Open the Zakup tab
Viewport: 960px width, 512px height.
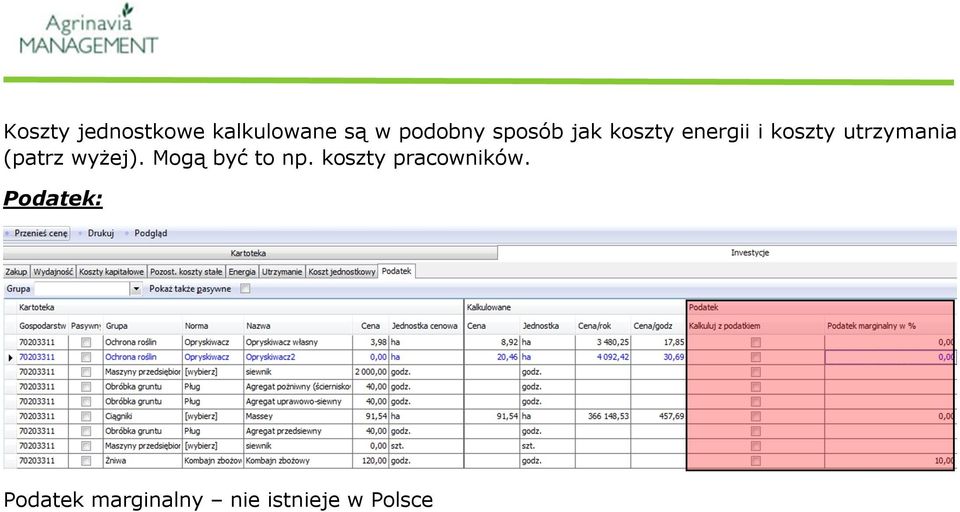click(17, 272)
